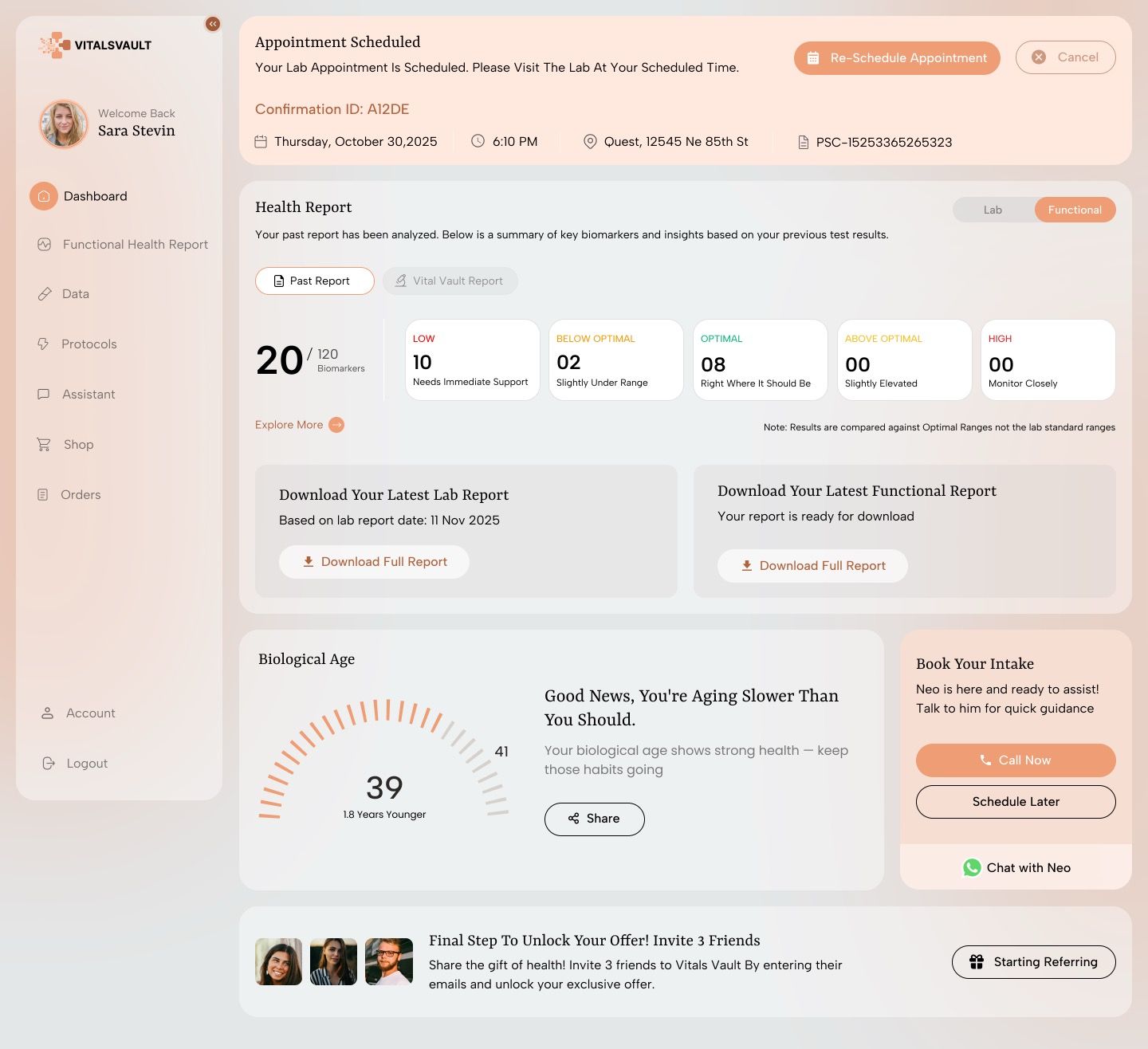
Task: Switch the Health Report toggle to Lab
Action: pos(993,210)
